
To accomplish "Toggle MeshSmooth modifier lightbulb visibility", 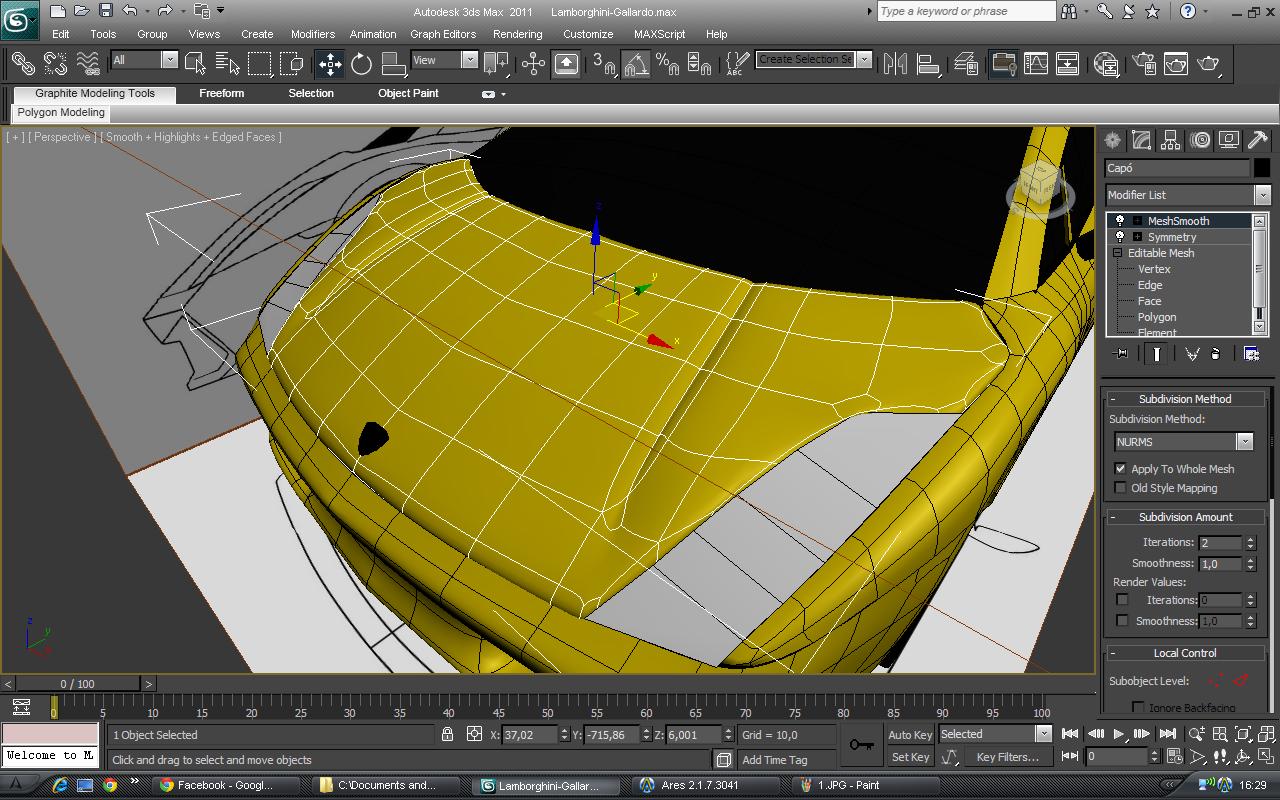I will [1120, 221].
